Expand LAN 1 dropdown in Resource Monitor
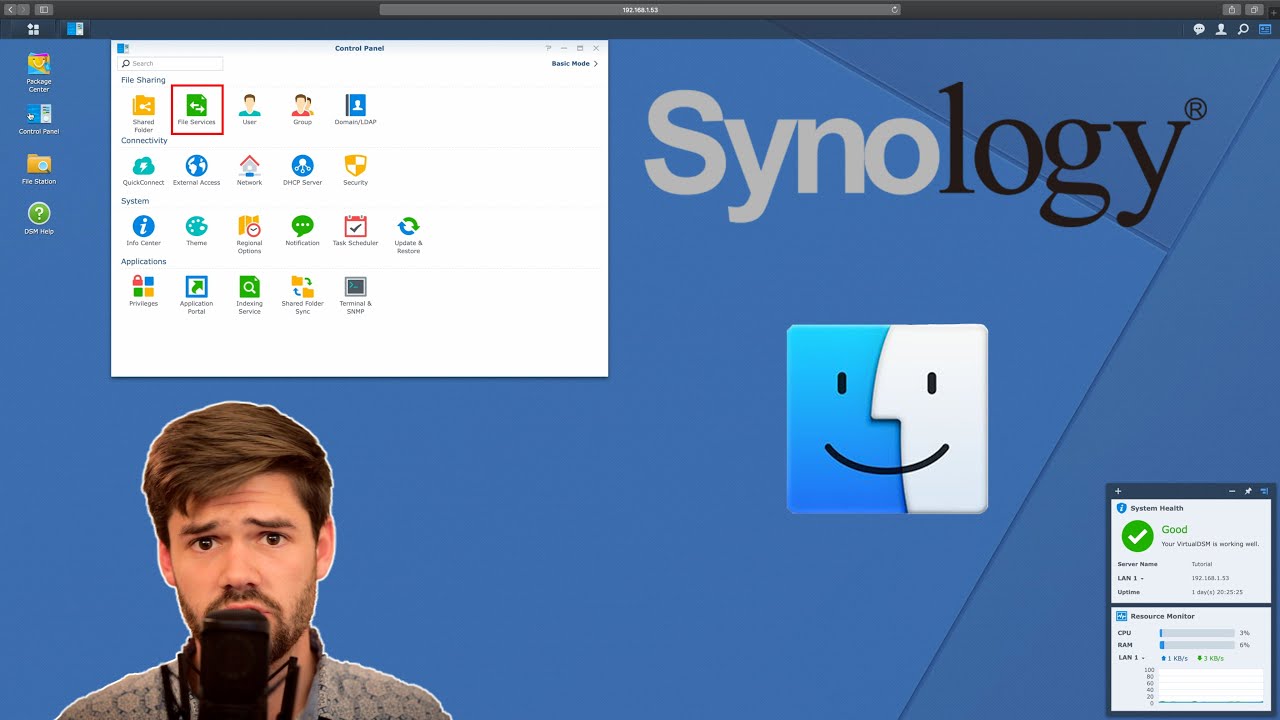Screen dimensions: 1280x720 [1130, 657]
